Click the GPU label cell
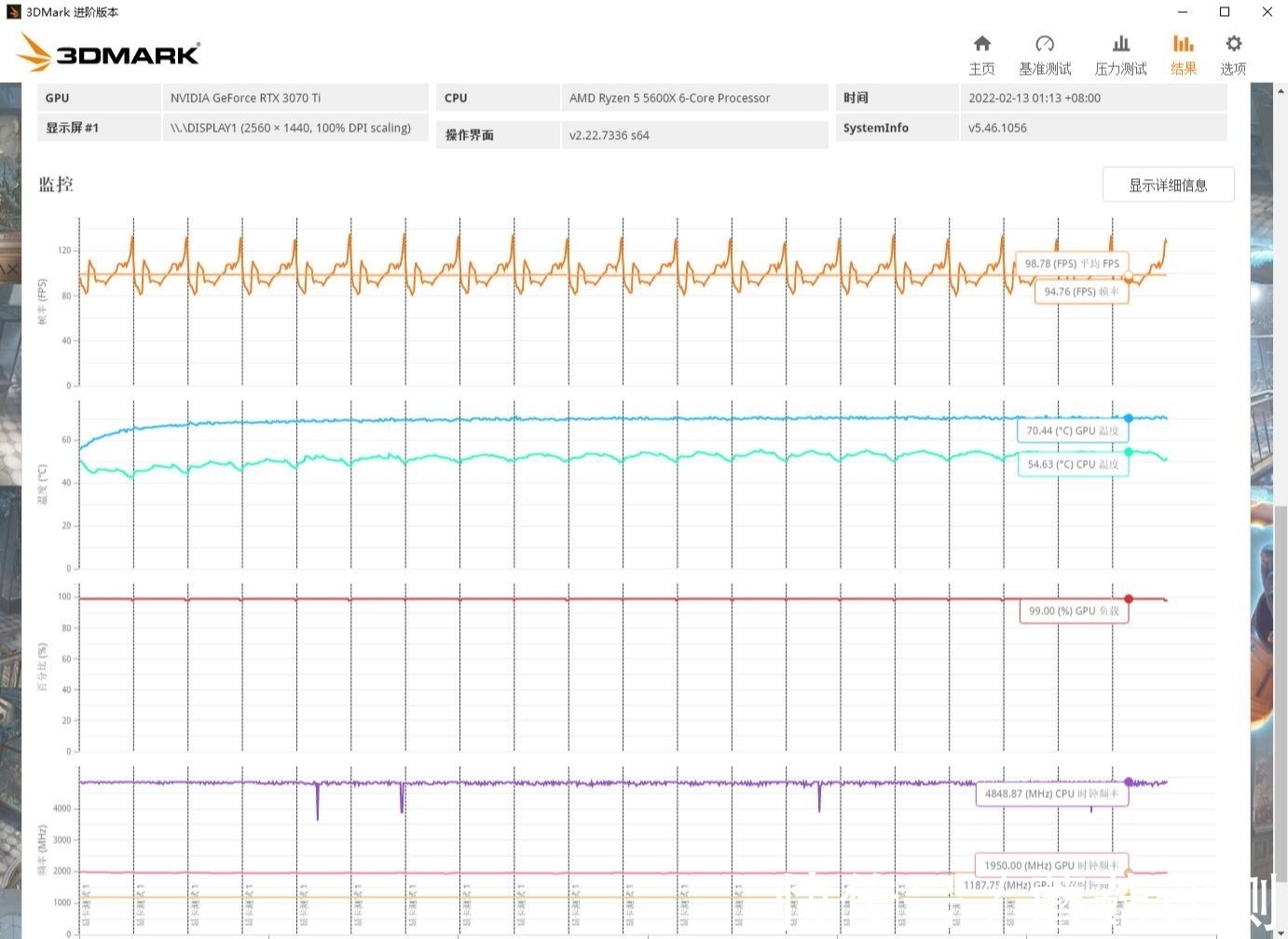The height and width of the screenshot is (939, 1288). [99, 98]
